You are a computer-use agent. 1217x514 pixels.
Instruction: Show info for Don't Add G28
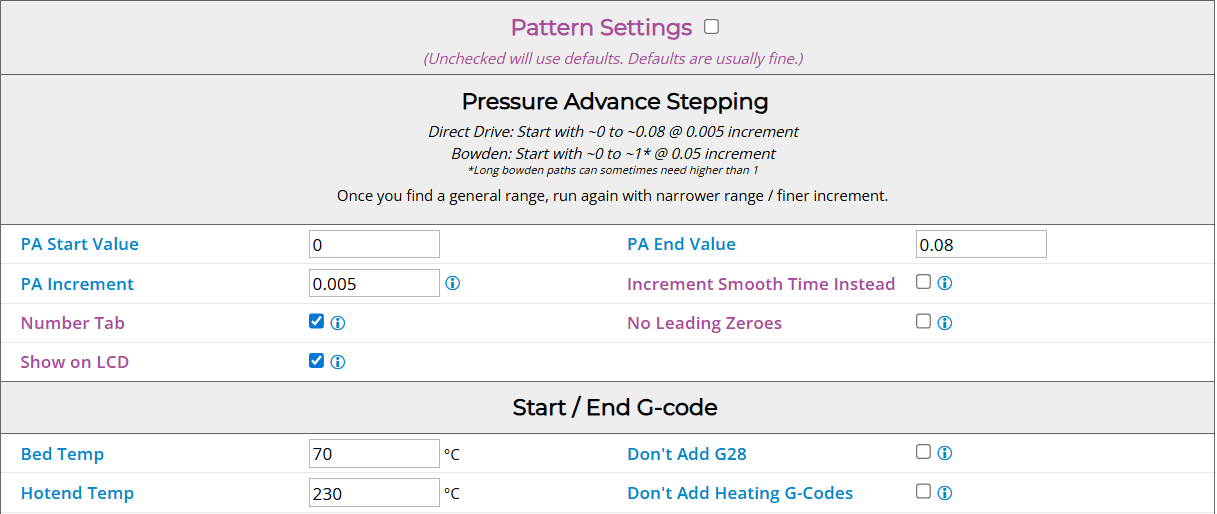click(945, 454)
